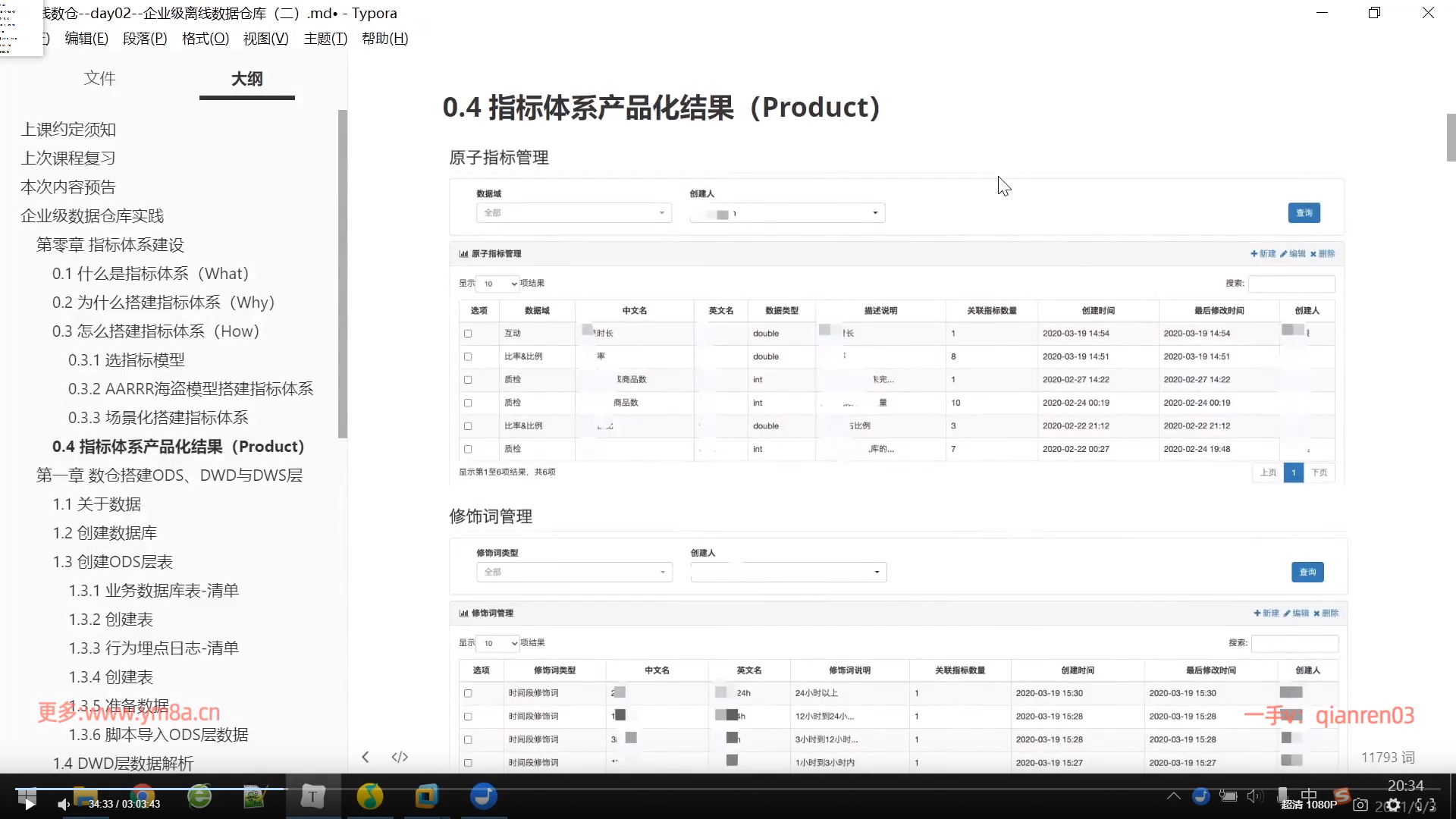Select first 时间段修饰词 row checkbox
Screen dimensions: 1456x819
pos(468,693)
